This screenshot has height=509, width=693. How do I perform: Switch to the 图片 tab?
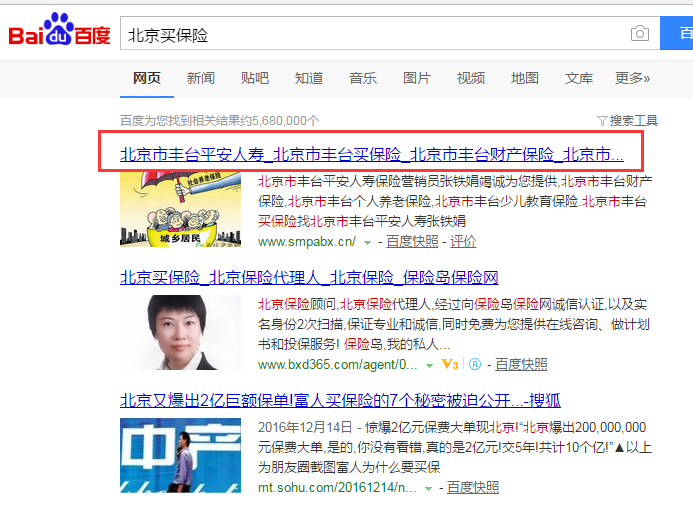pyautogui.click(x=417, y=78)
